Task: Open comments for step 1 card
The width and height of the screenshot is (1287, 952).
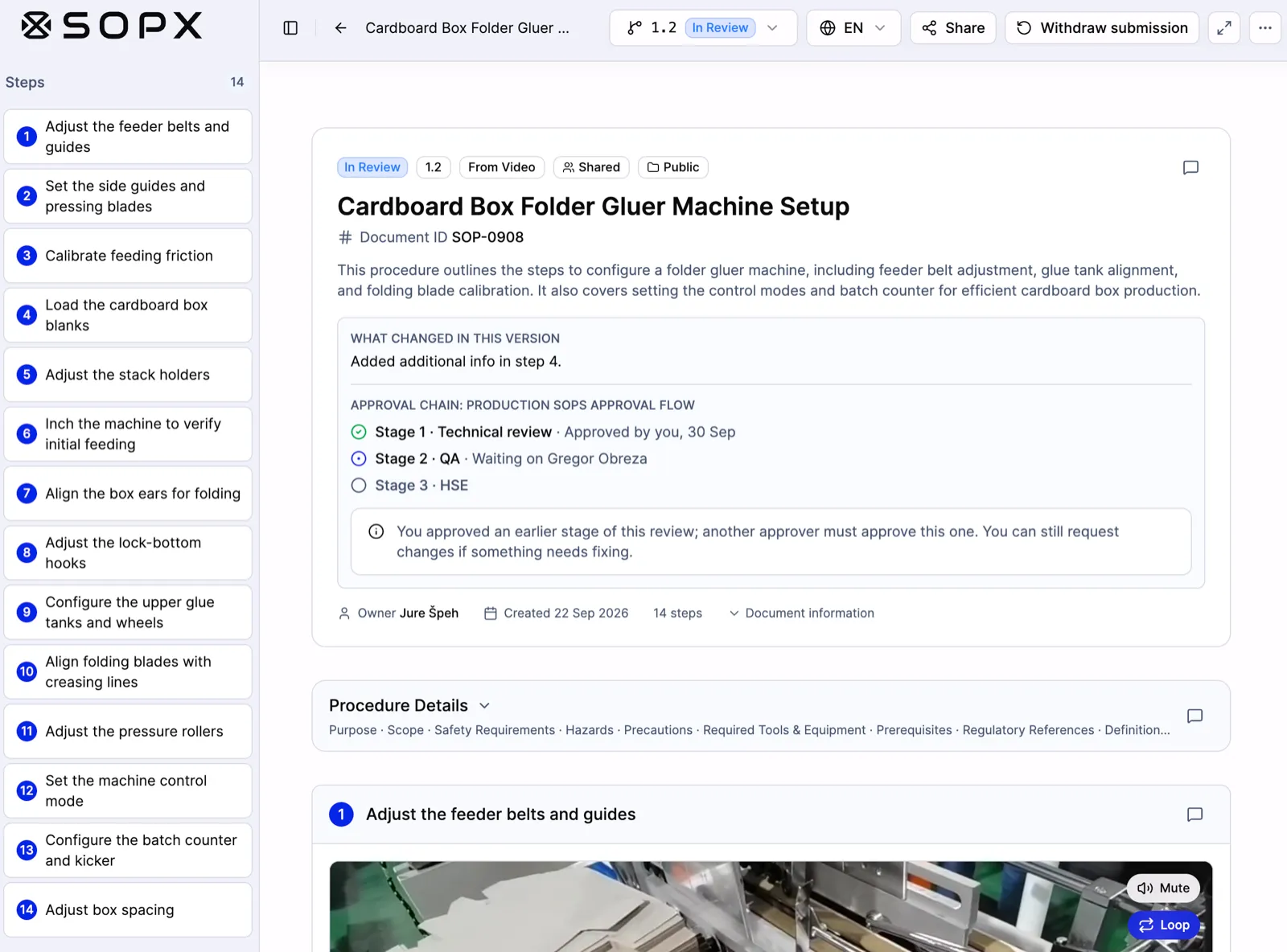Action: point(1194,815)
